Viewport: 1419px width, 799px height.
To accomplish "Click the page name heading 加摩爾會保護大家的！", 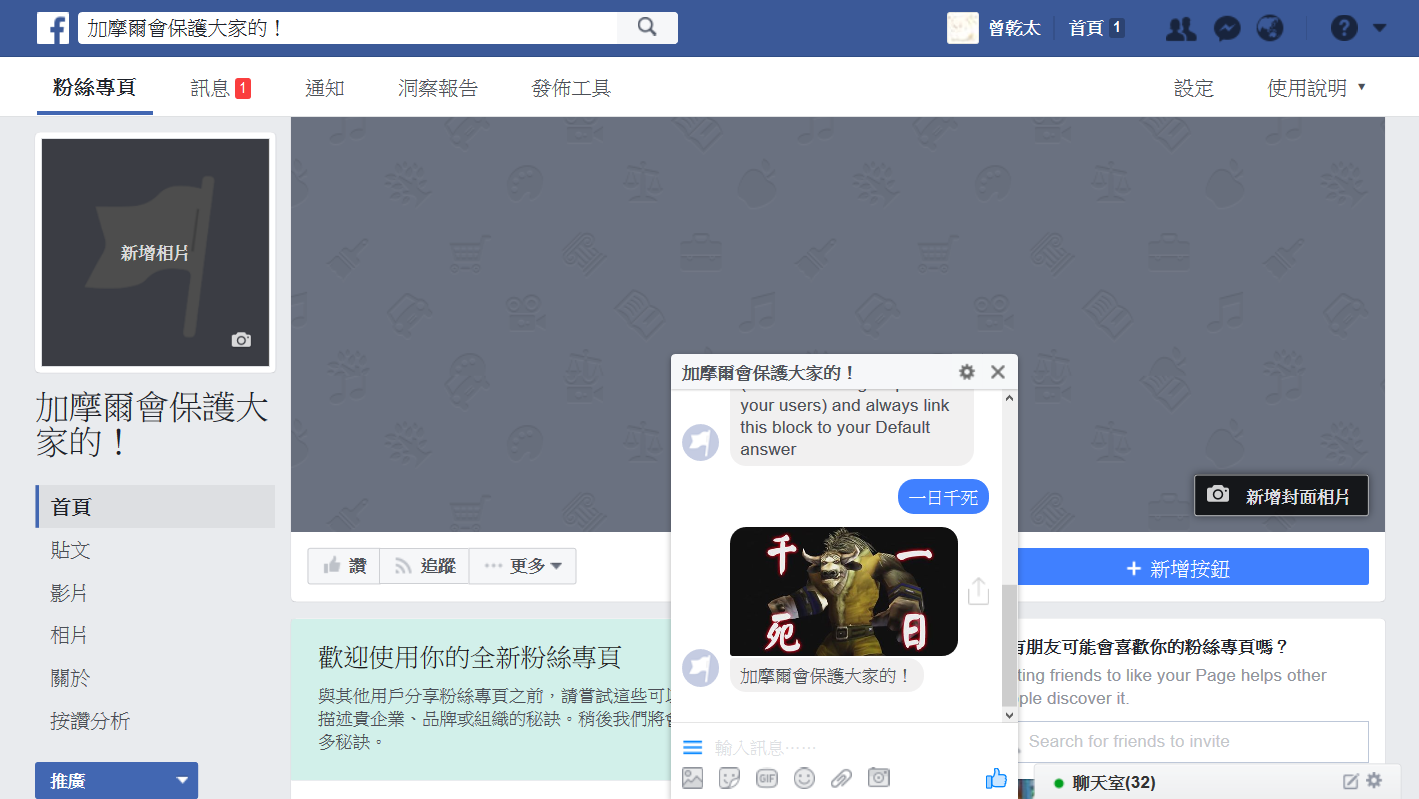I will click(x=152, y=423).
